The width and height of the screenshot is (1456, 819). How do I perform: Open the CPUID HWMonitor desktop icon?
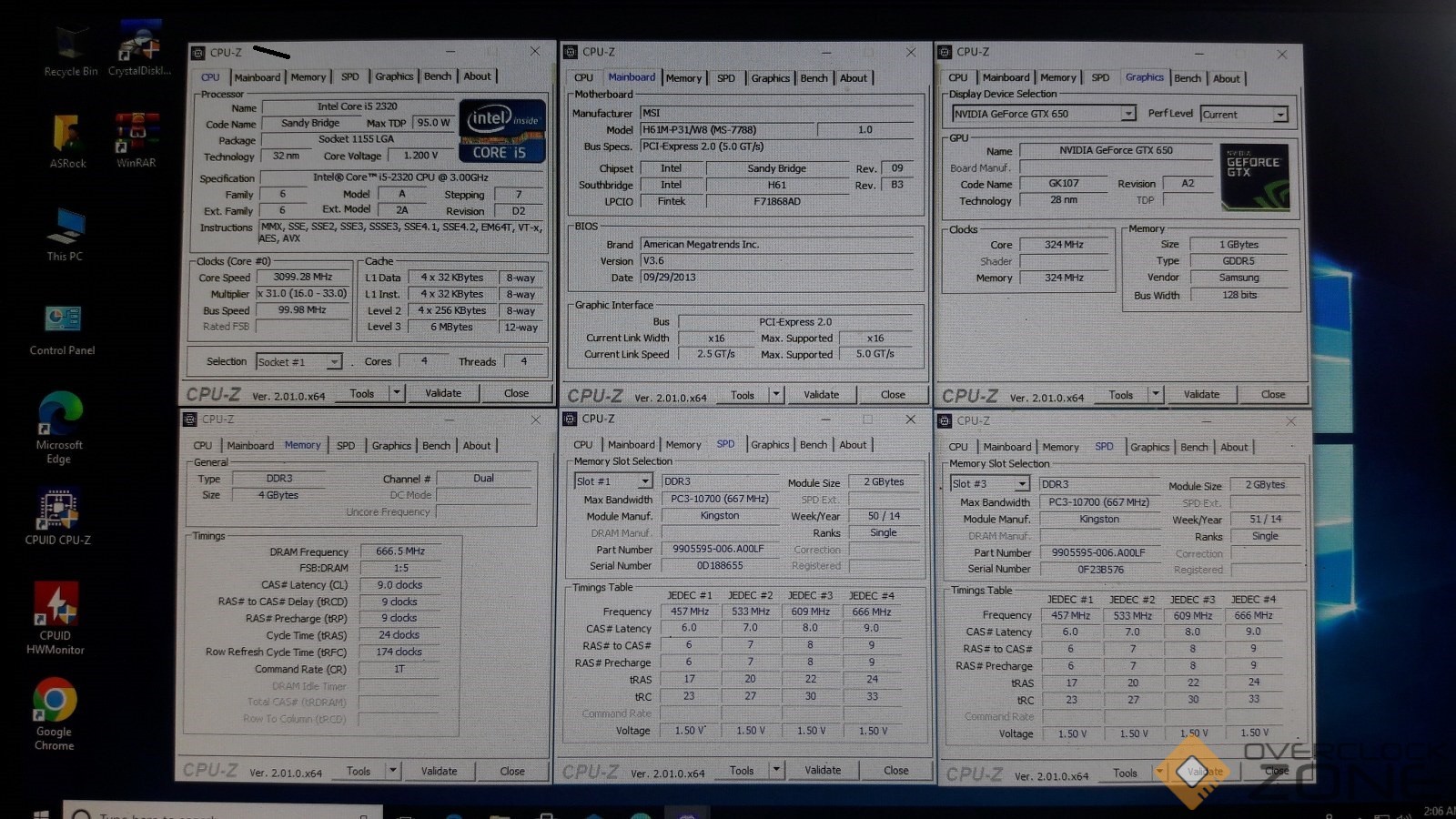click(56, 619)
